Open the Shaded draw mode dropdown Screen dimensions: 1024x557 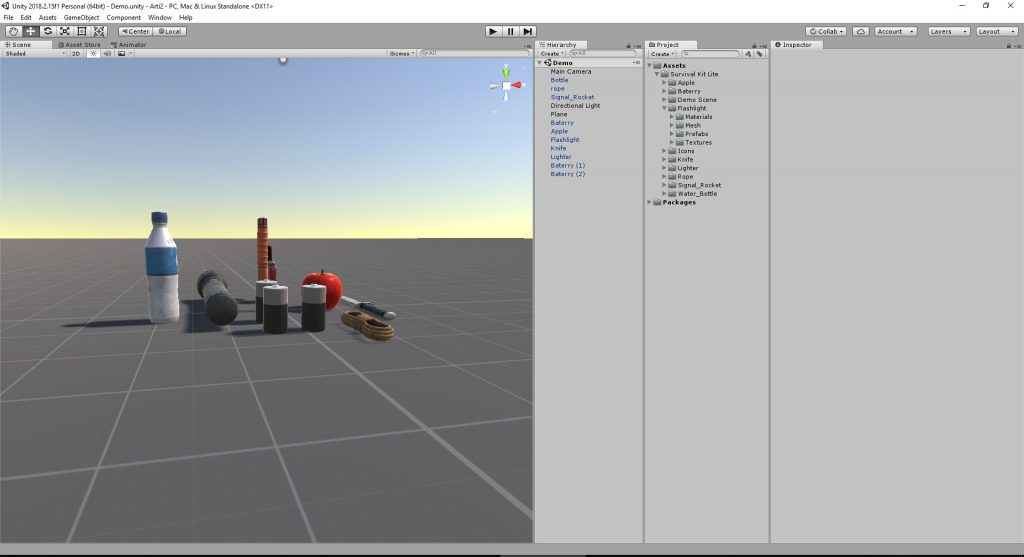pyautogui.click(x=34, y=54)
